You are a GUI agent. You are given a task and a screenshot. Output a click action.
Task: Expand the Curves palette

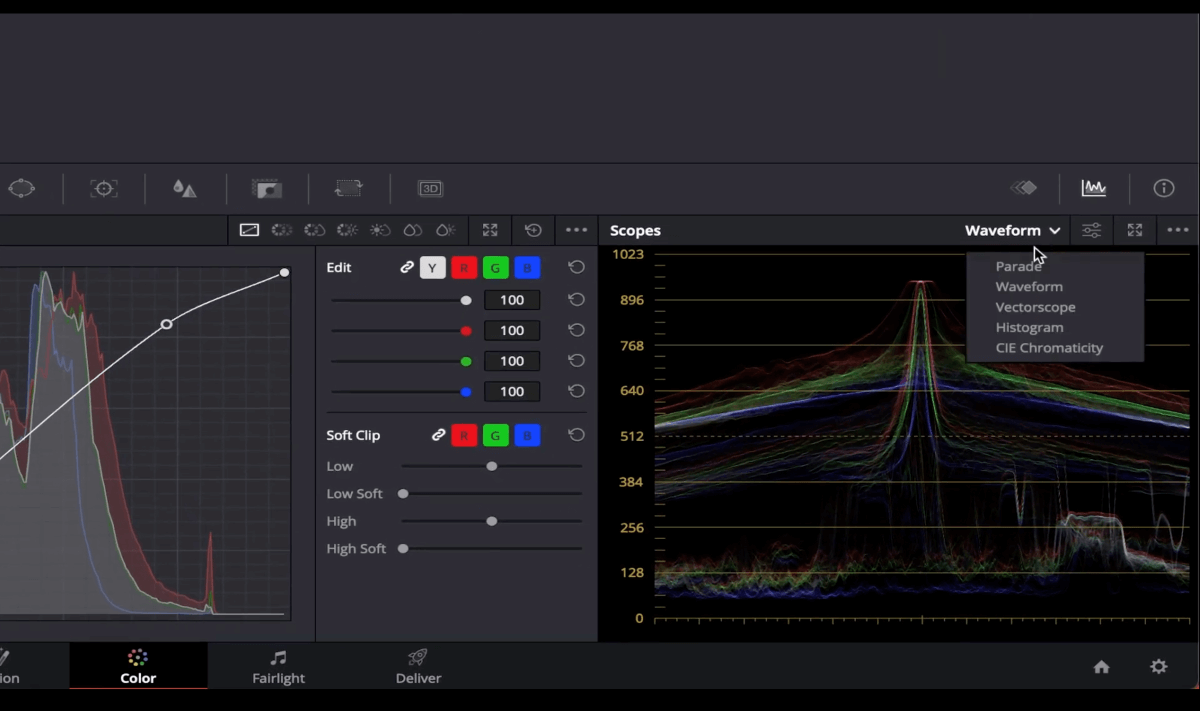(490, 230)
